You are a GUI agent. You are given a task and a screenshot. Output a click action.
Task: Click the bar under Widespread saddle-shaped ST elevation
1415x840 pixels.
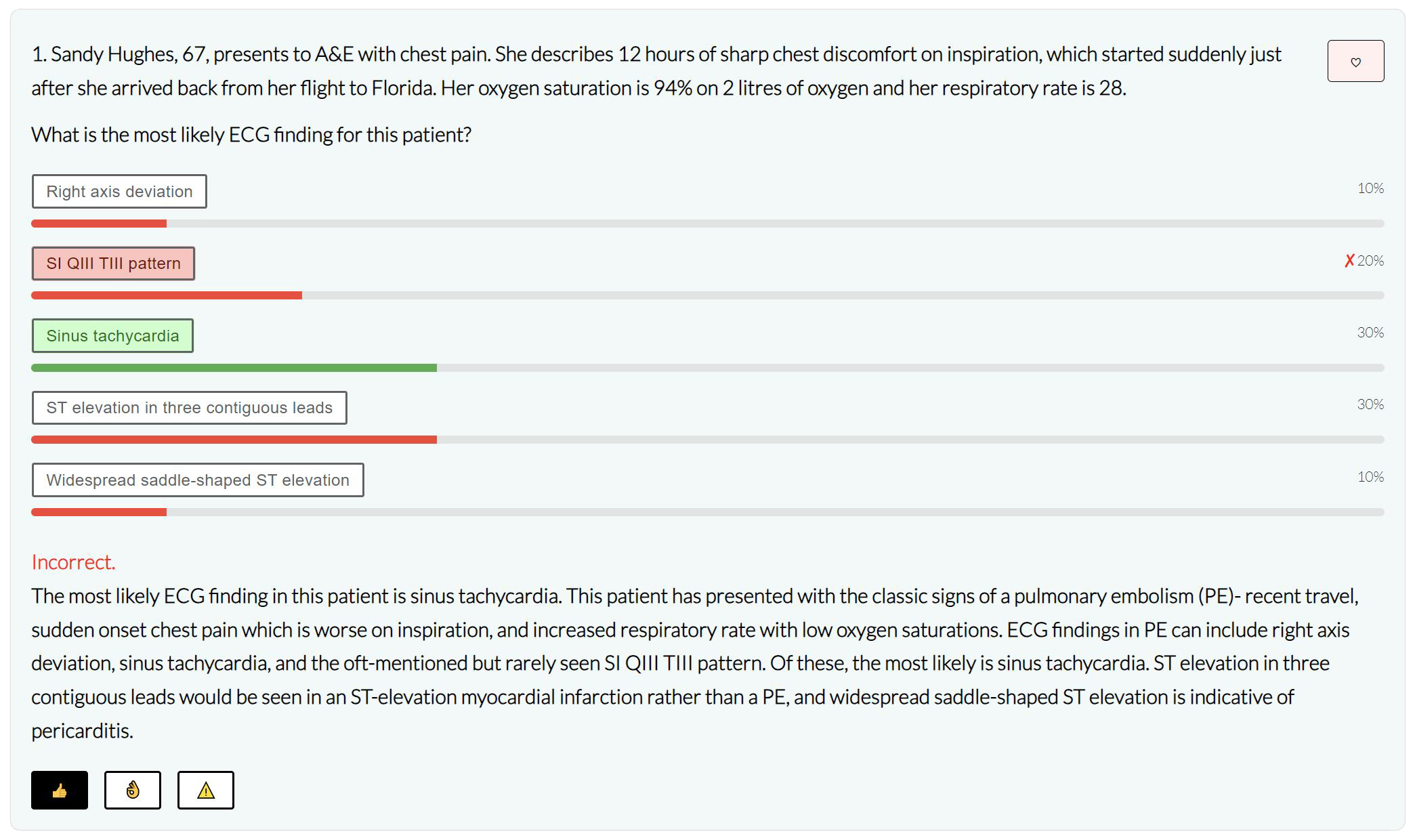tap(99, 512)
